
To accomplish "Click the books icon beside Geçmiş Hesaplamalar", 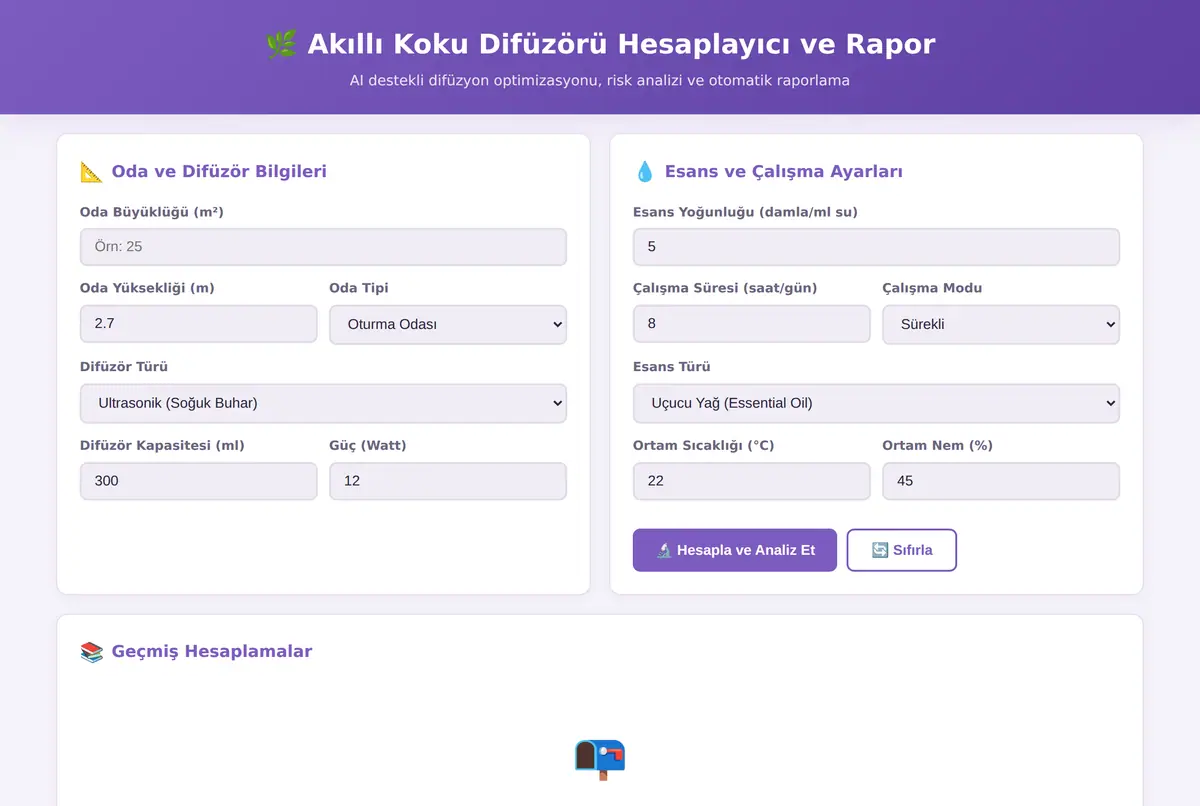I will pyautogui.click(x=92, y=652).
